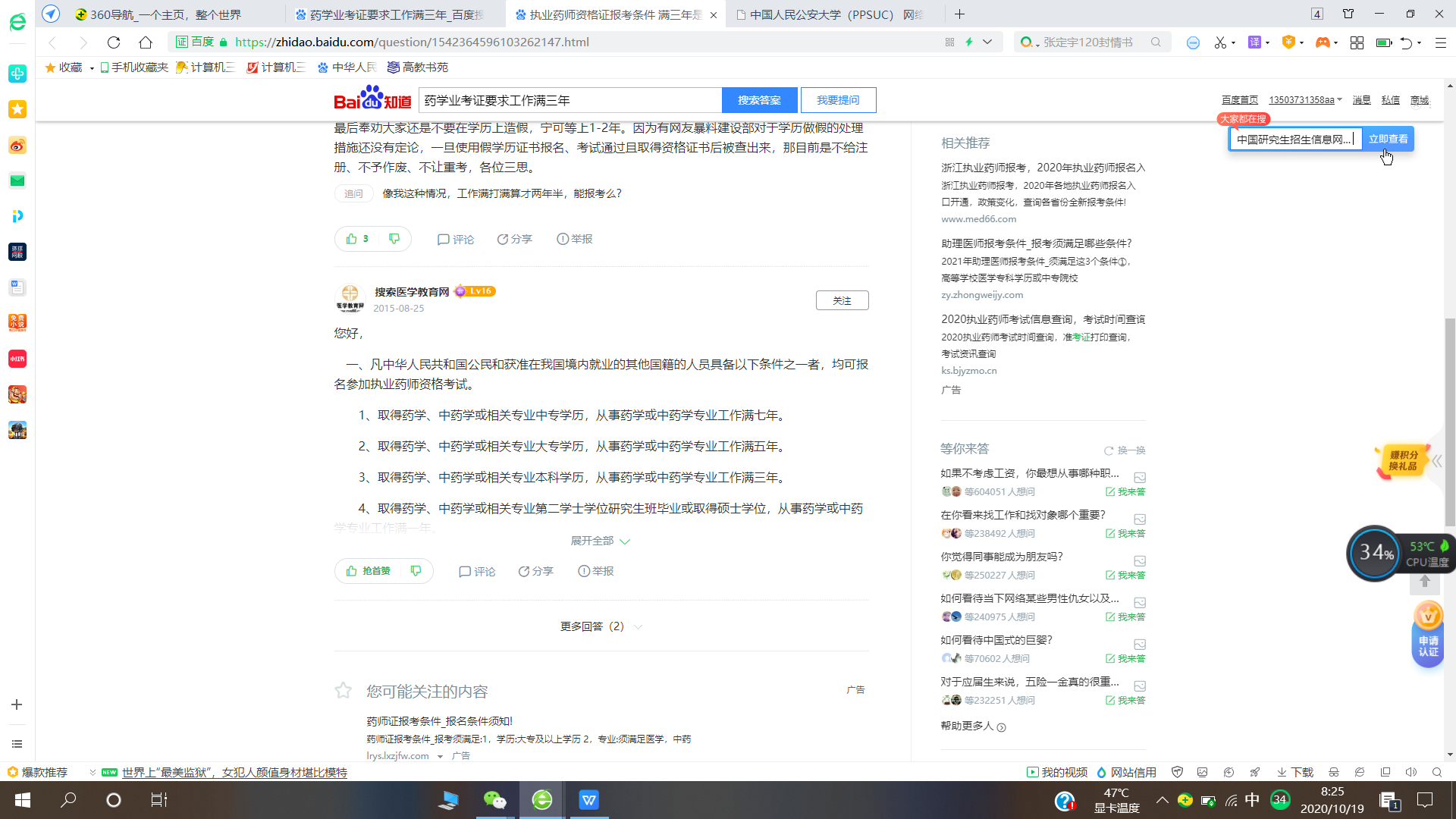
Task: Open WeChat from the taskbar
Action: coord(494,800)
